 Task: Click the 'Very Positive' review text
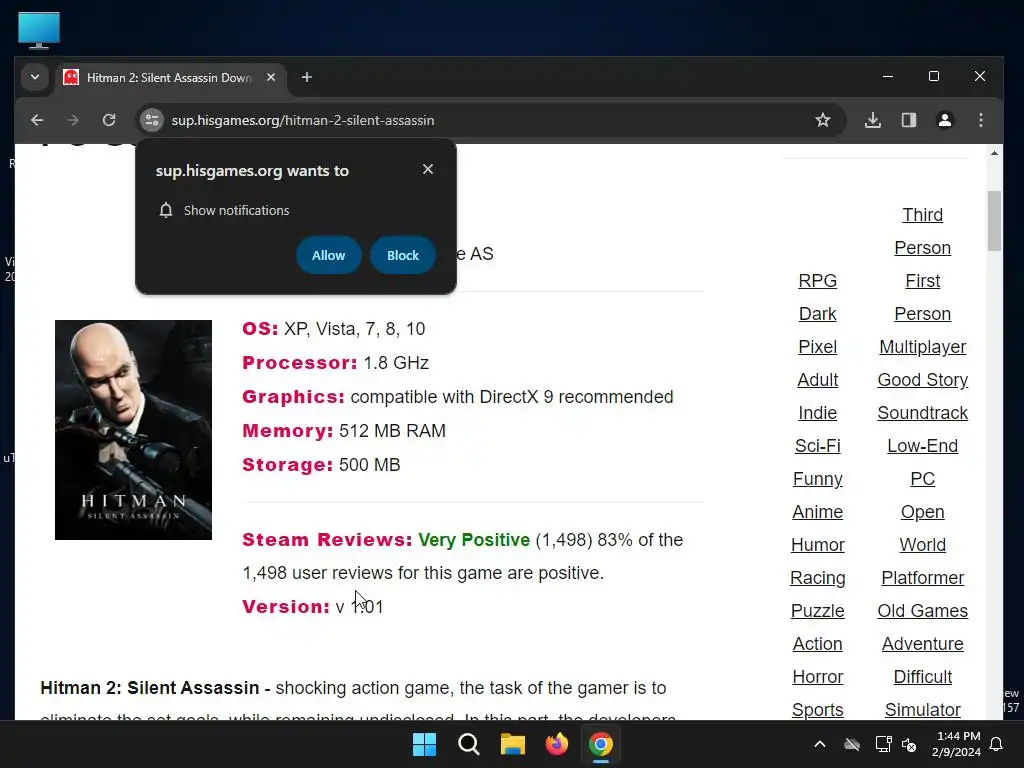click(474, 540)
